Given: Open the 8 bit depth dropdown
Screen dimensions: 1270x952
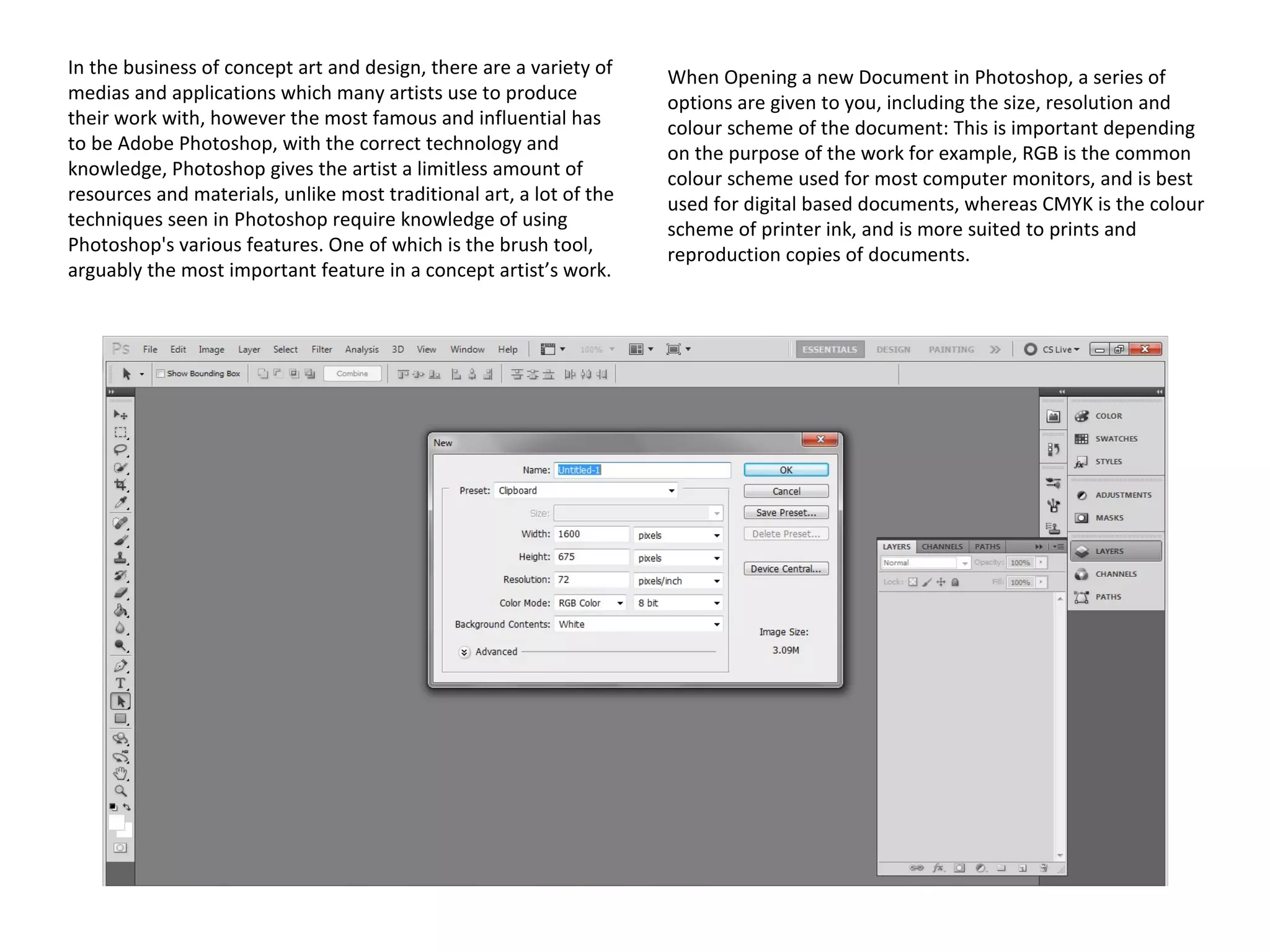Looking at the screenshot, I should (x=678, y=603).
